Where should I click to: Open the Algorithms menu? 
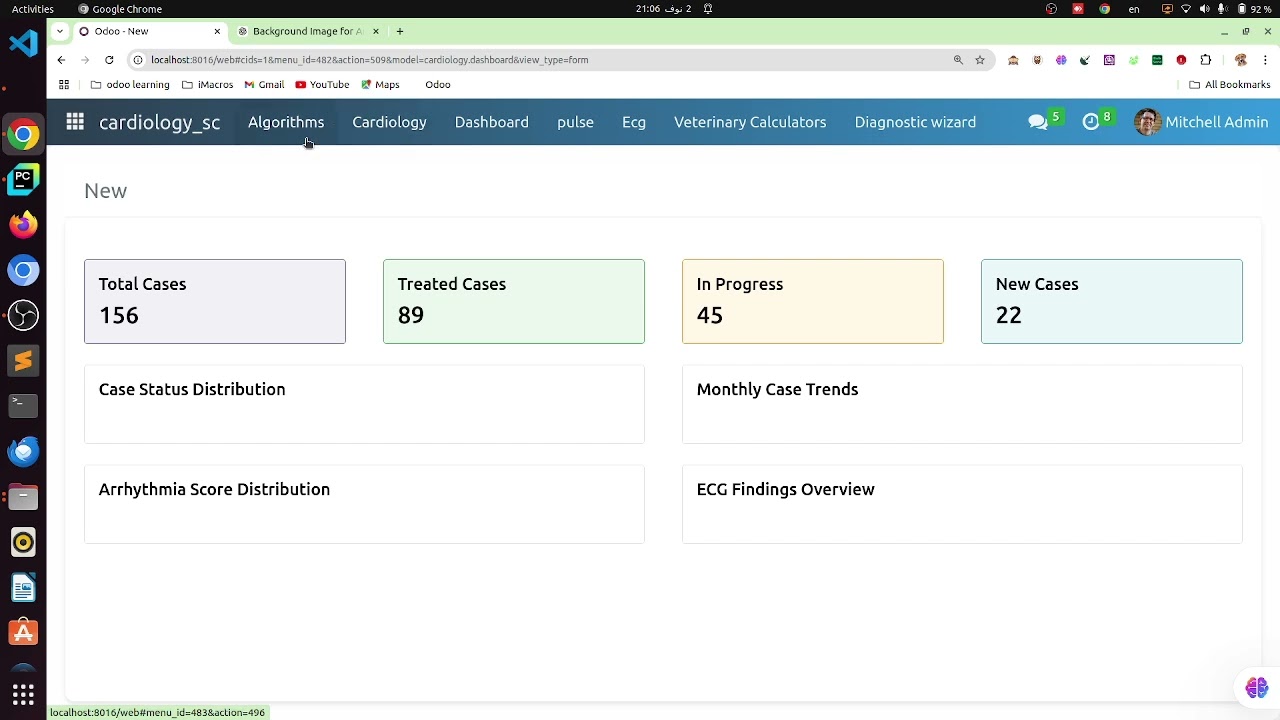(286, 122)
